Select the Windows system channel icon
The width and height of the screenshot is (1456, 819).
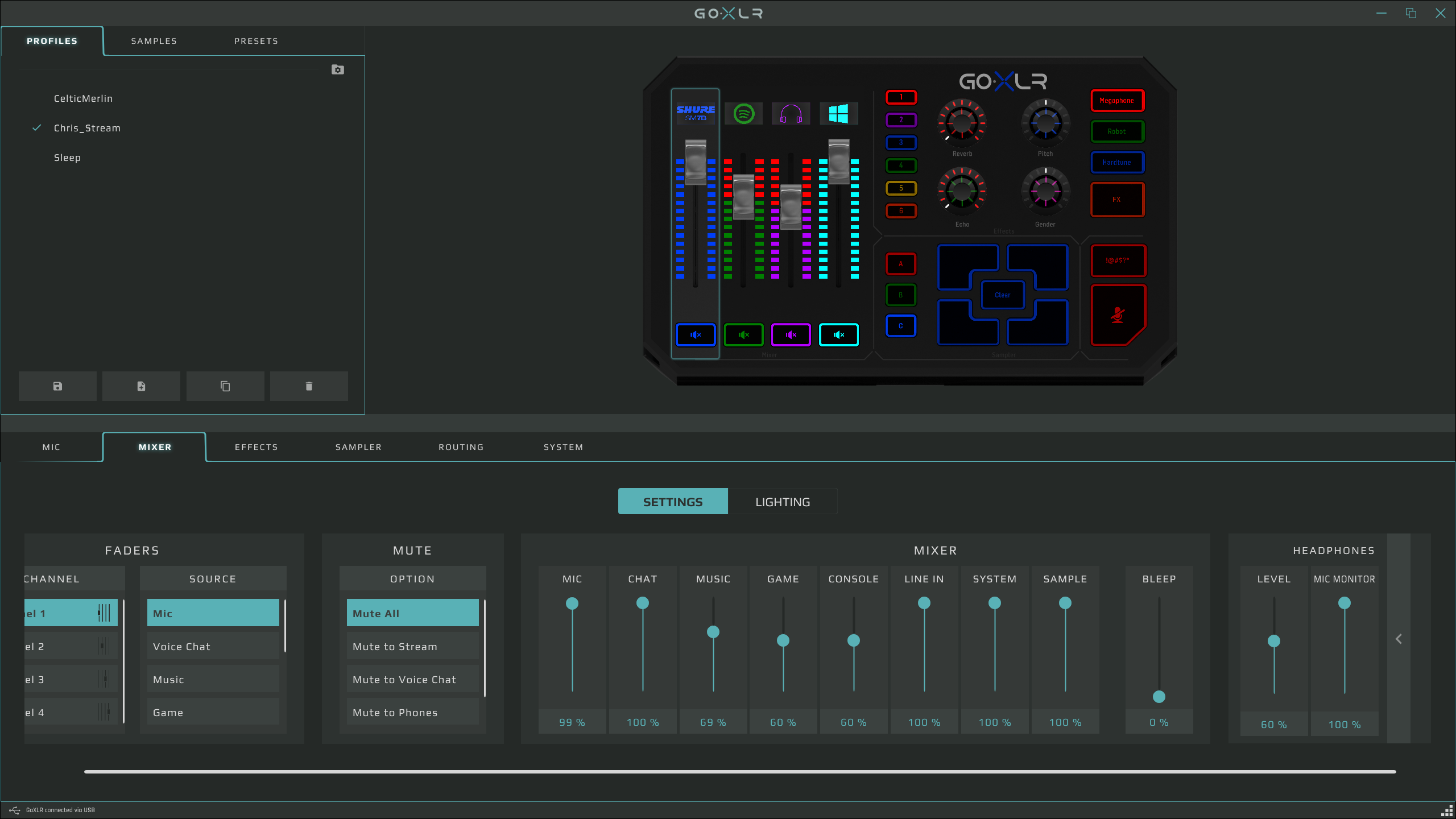click(x=839, y=113)
